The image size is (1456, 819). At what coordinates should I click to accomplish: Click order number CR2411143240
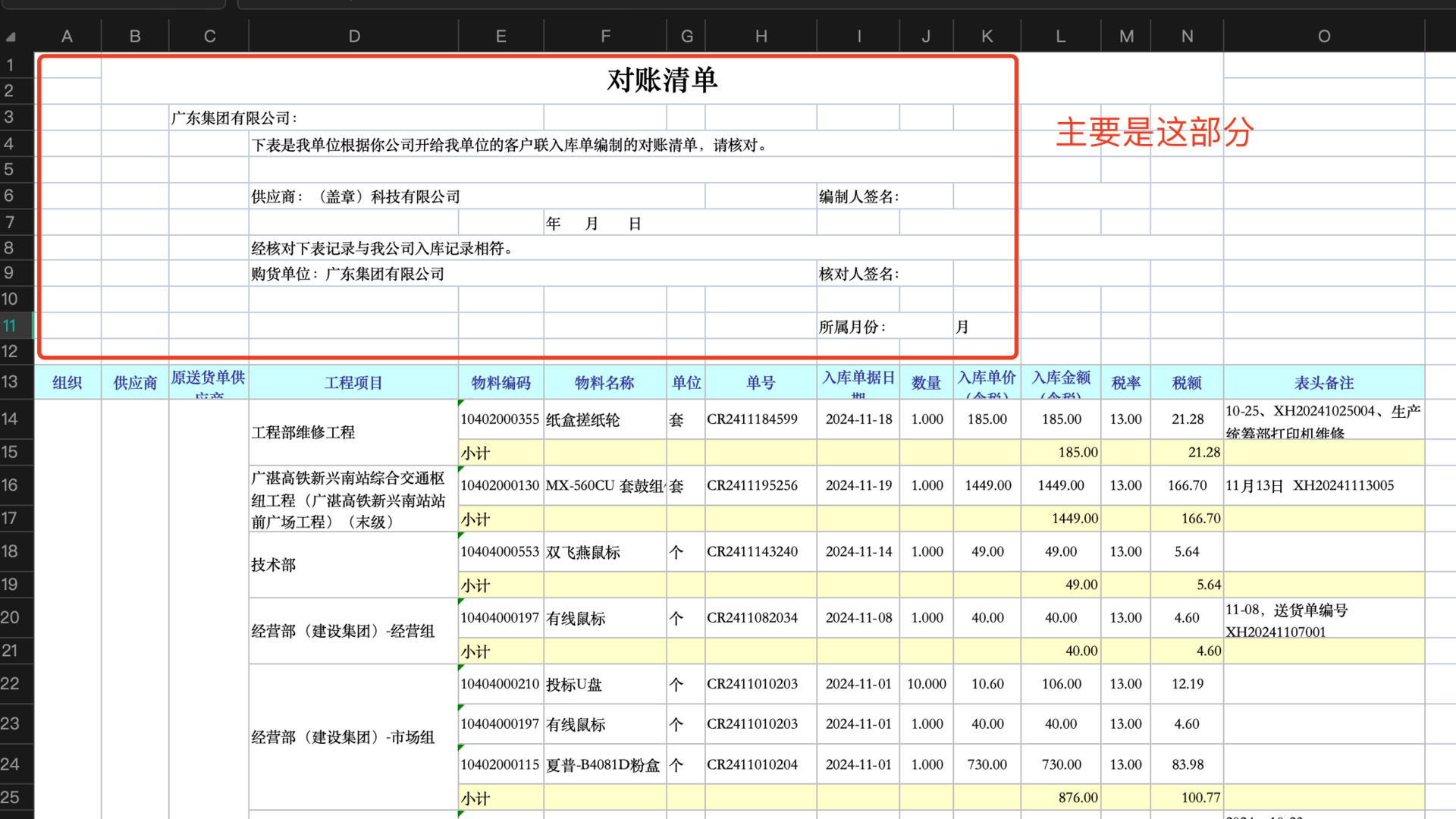761,551
